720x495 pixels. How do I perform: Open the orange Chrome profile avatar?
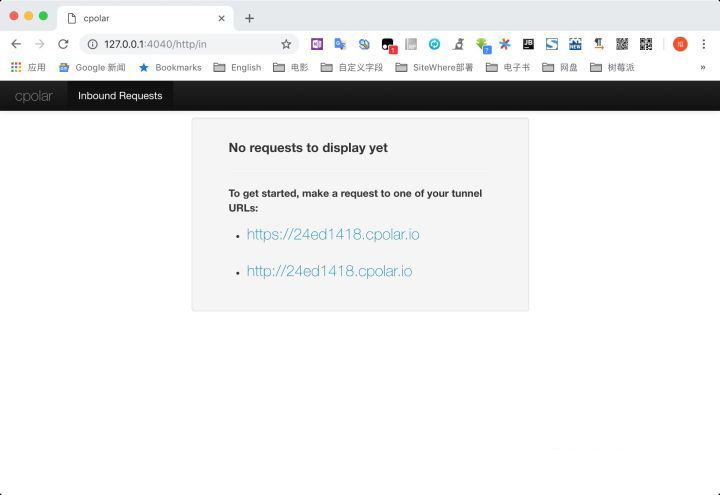680,44
